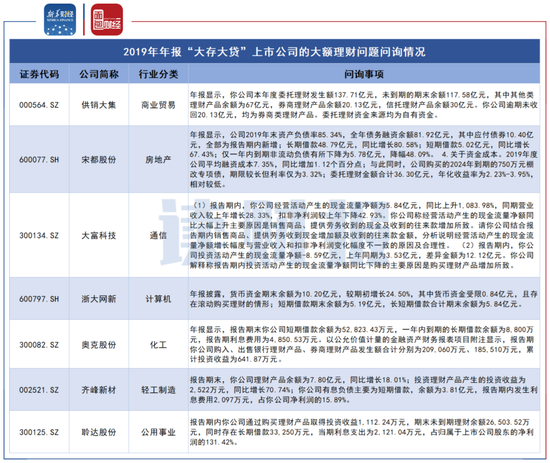Click industry cell 计算机

158,299
